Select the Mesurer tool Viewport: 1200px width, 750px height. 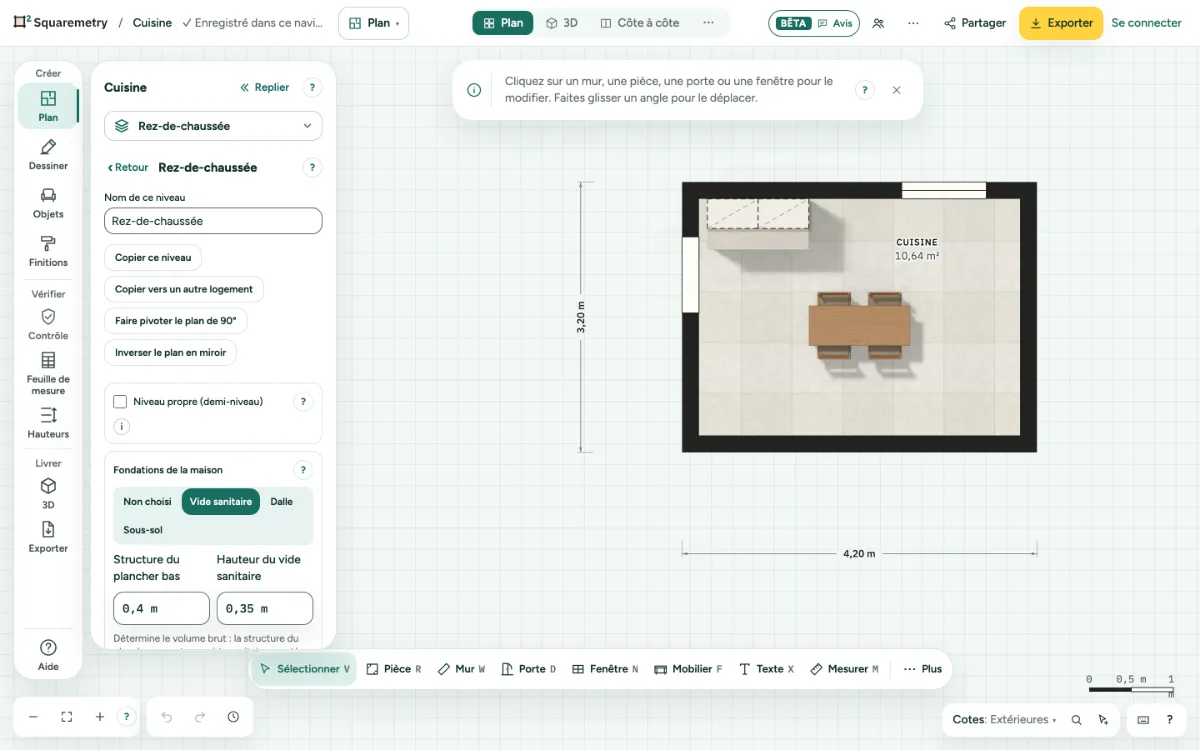(x=844, y=669)
